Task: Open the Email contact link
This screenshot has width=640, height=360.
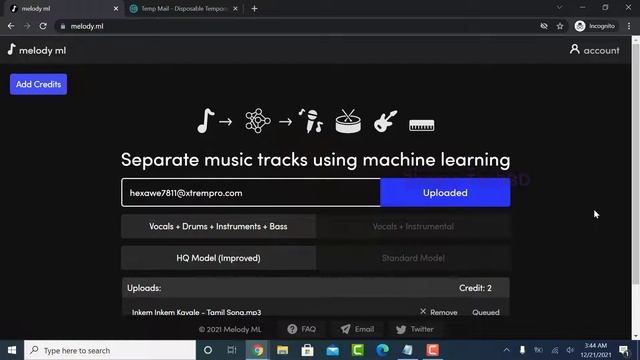Action: click(x=357, y=329)
